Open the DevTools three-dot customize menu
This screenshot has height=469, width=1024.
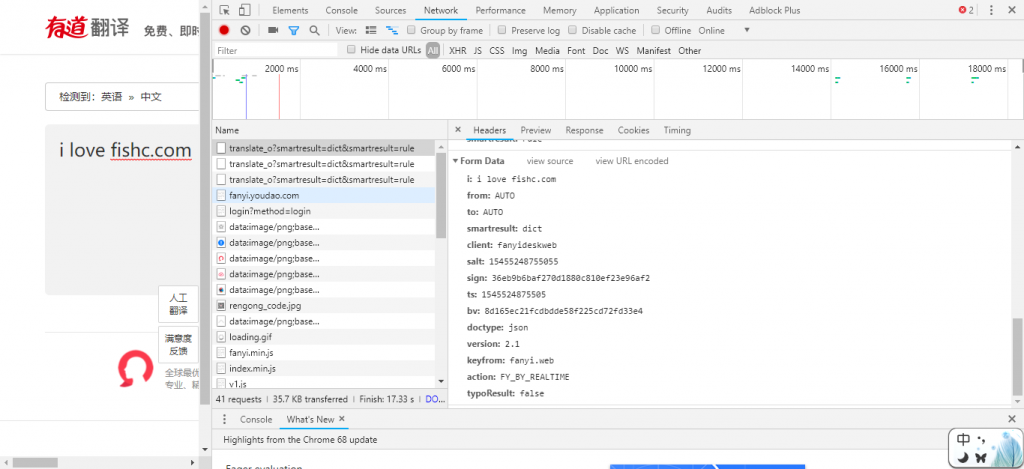(992, 10)
